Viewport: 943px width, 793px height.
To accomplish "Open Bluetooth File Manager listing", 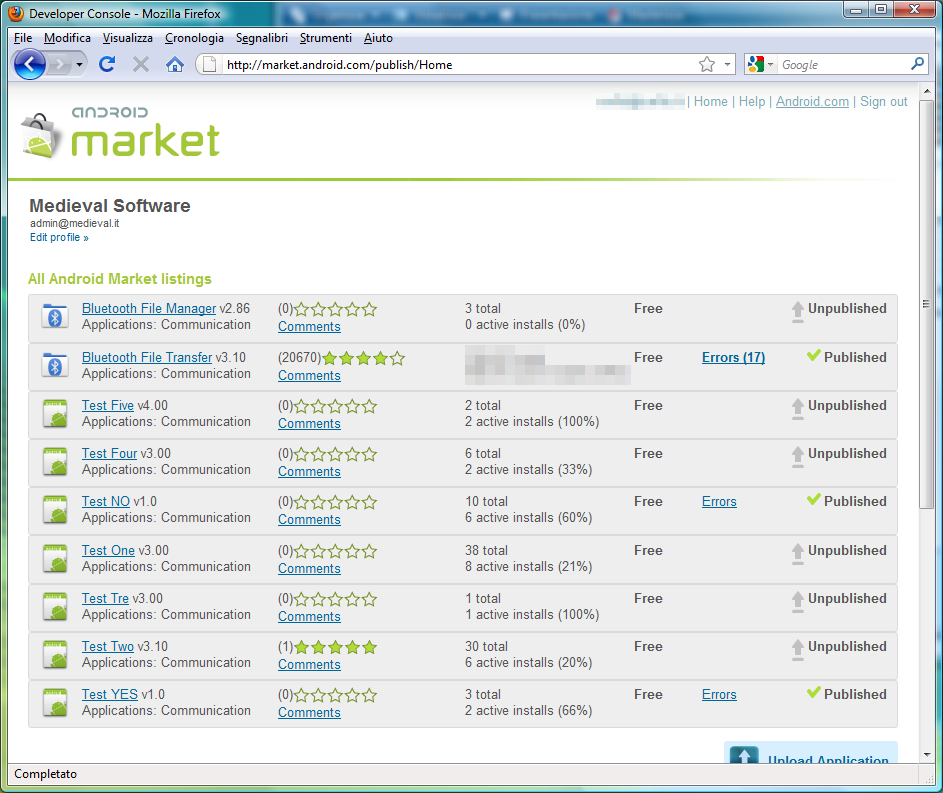I will [149, 308].
